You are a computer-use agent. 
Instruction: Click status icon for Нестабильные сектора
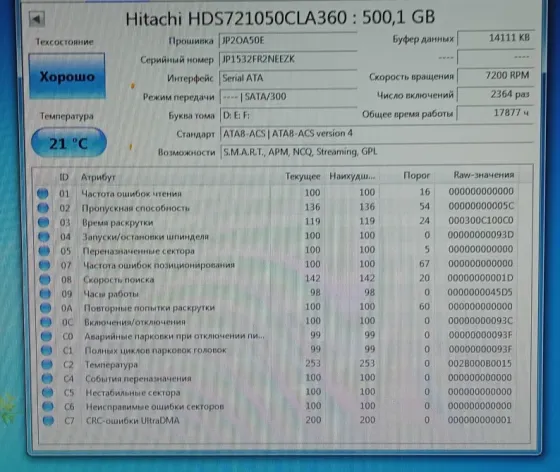[x=48, y=392]
